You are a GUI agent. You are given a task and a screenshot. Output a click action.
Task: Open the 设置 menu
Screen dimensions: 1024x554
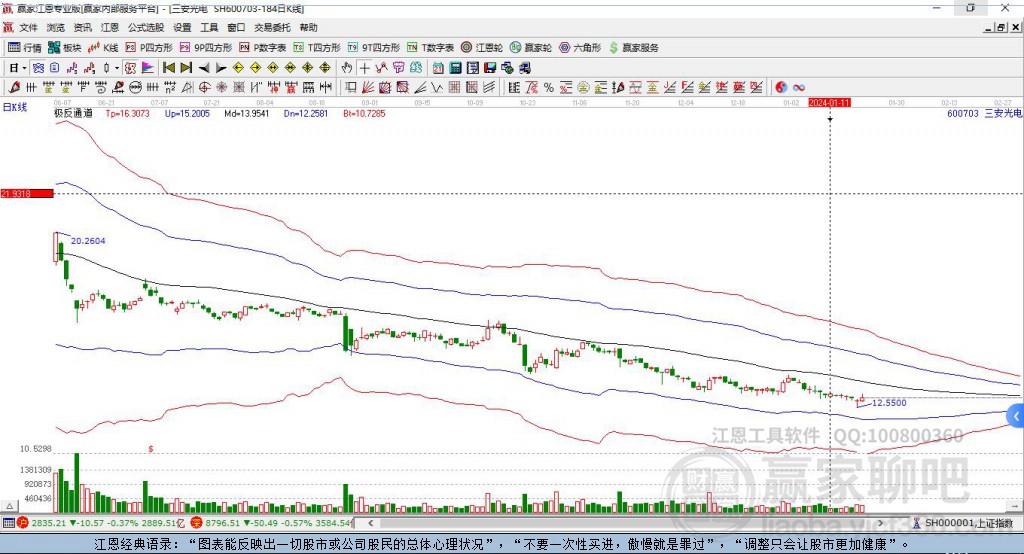pyautogui.click(x=182, y=27)
